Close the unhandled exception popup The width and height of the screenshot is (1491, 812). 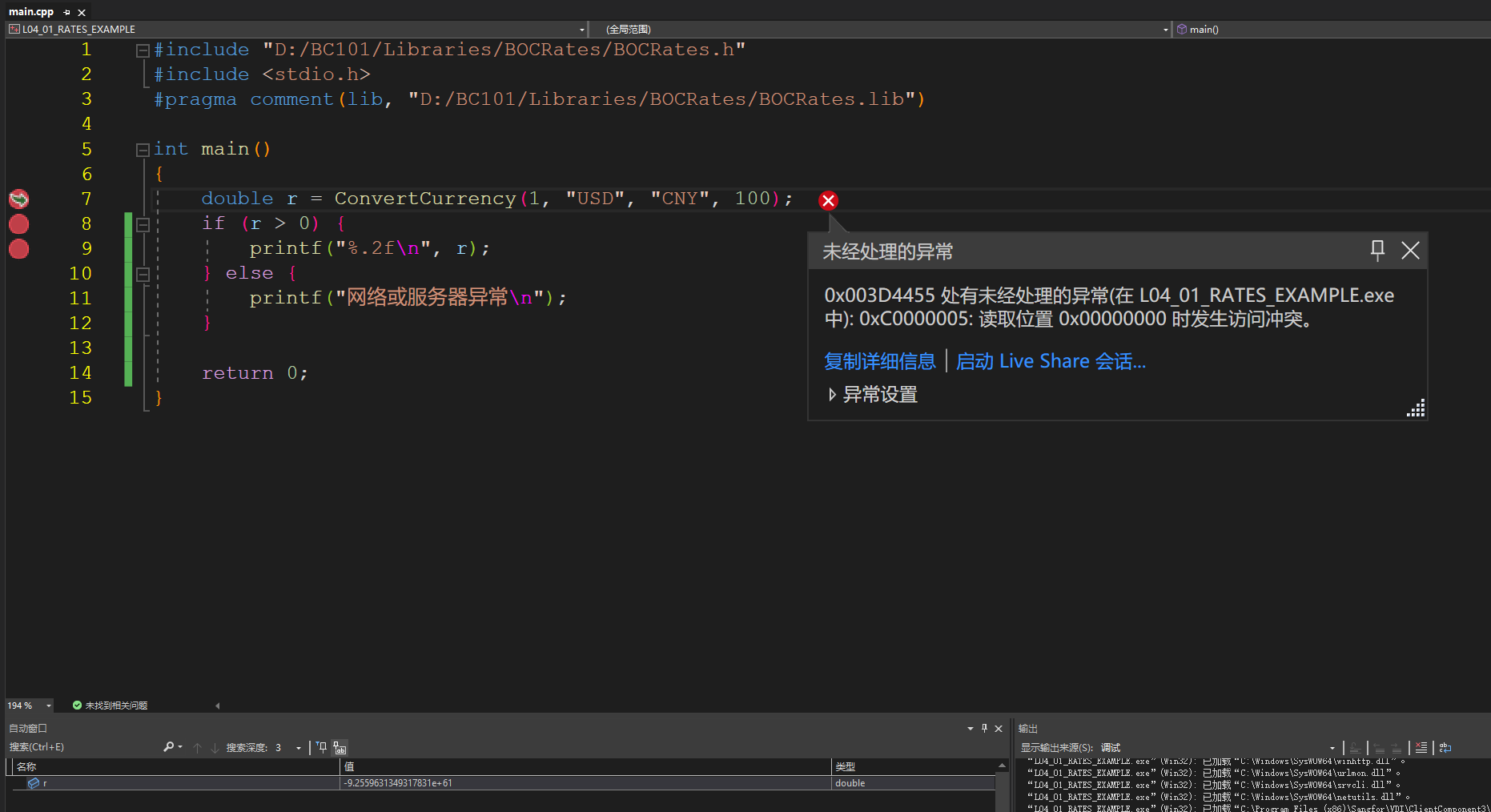tap(1410, 251)
